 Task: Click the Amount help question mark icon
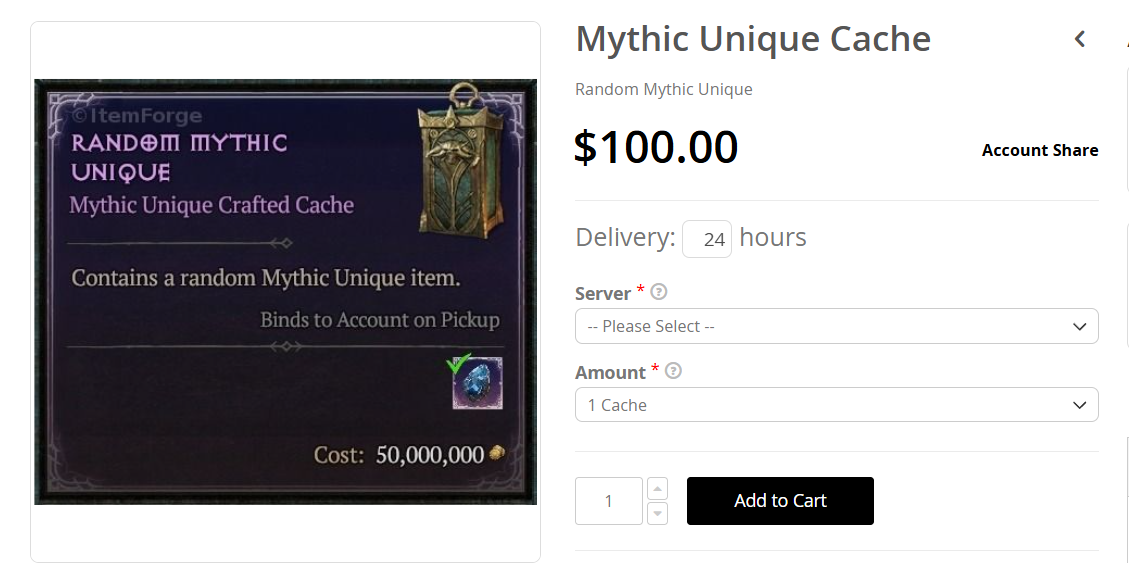click(673, 371)
